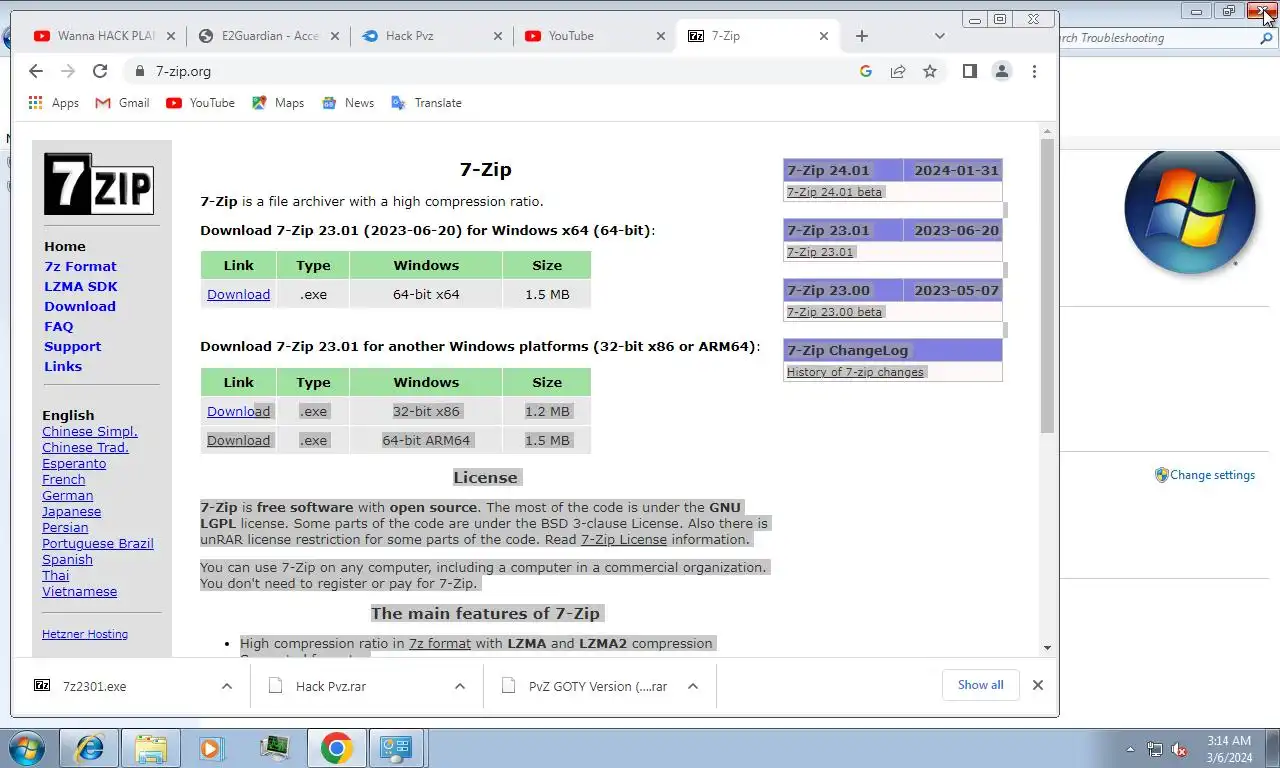1280x768 pixels.
Task: Open the tab search dropdown
Action: coord(939,36)
